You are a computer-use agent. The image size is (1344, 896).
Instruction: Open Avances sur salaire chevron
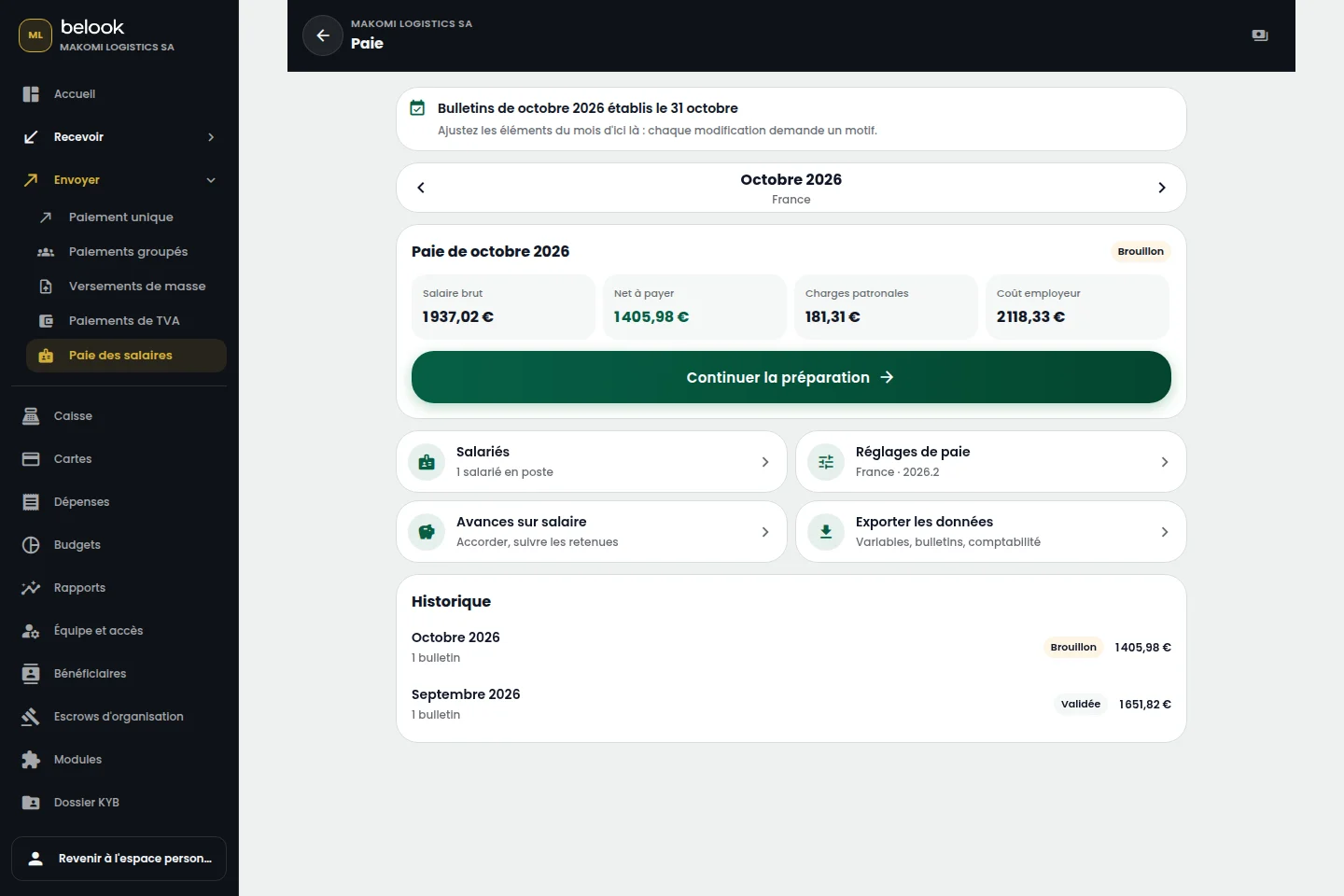pyautogui.click(x=765, y=532)
